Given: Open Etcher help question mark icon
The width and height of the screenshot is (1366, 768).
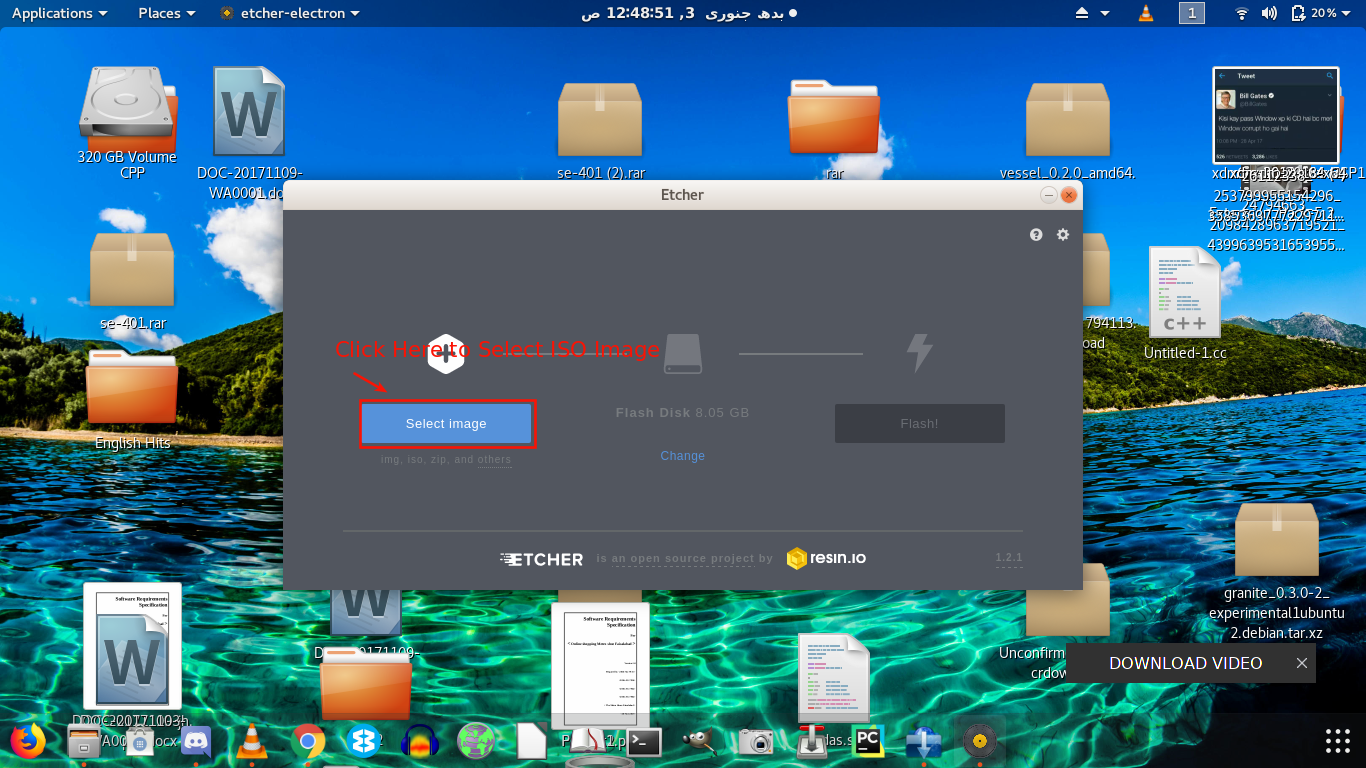Looking at the screenshot, I should [1036, 234].
